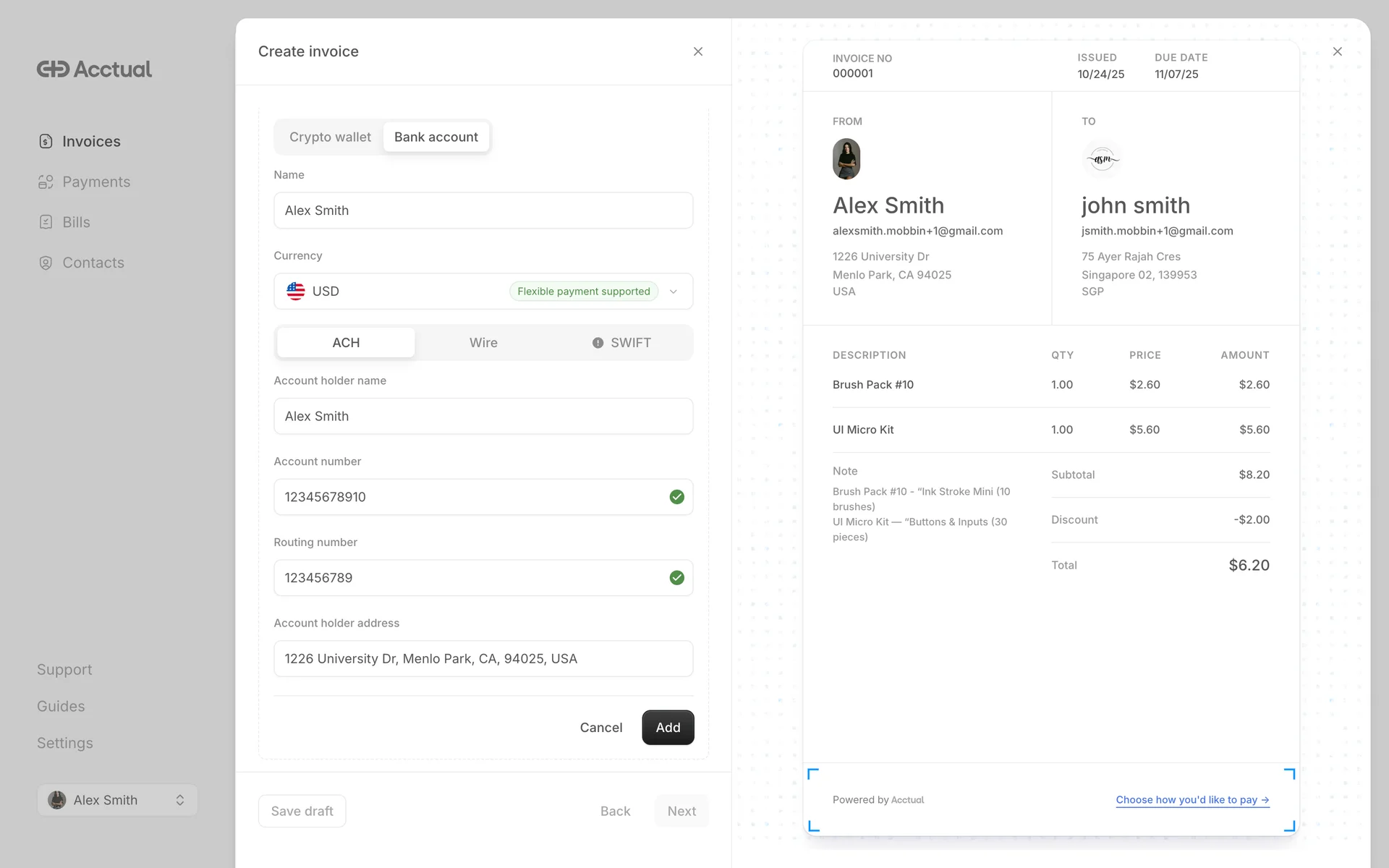Switch to Crypto wallet option
The height and width of the screenshot is (868, 1389).
pyautogui.click(x=330, y=137)
